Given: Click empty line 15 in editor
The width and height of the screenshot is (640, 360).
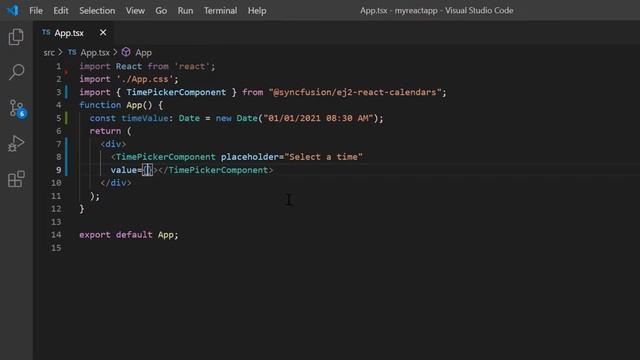Looking at the screenshot, I should click(359, 248).
